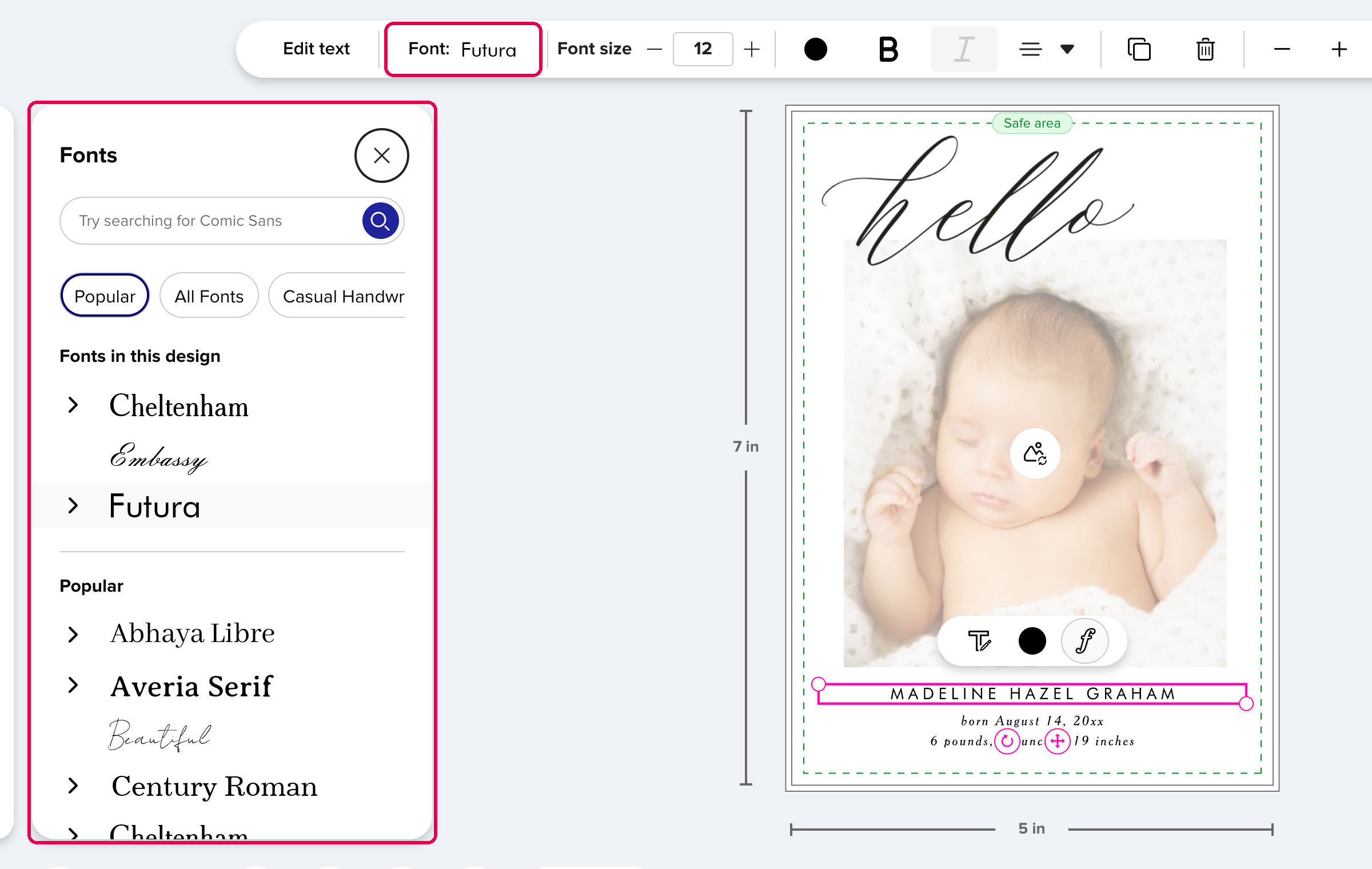Click the font size value field
1372x869 pixels.
tap(703, 49)
